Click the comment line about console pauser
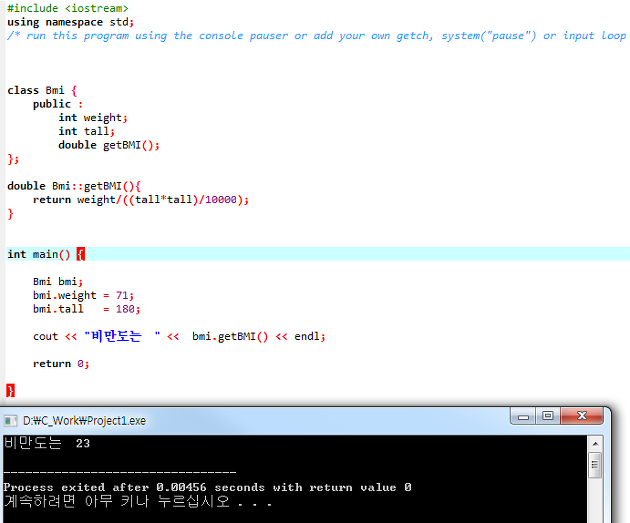The height and width of the screenshot is (523, 630). [317, 35]
